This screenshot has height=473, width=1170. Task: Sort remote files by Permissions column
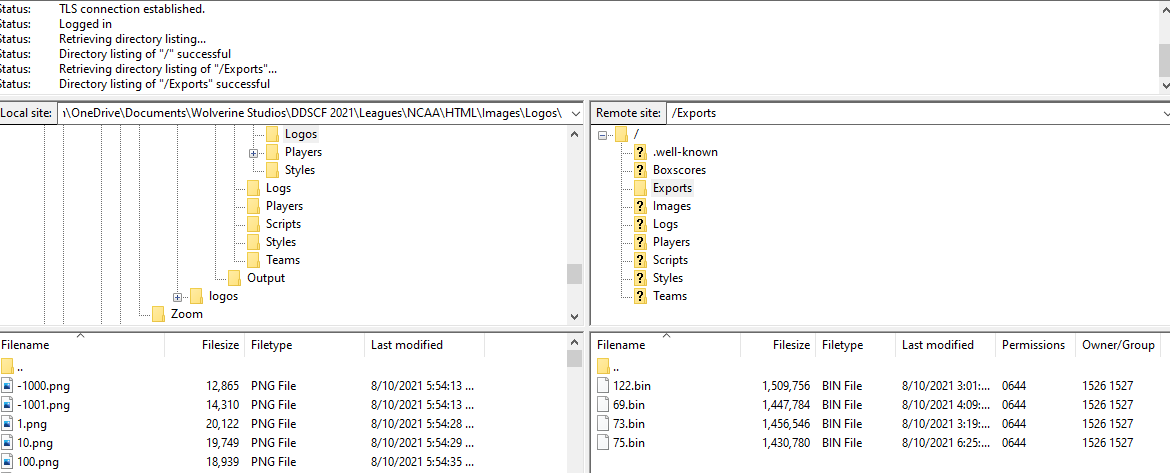1036,345
